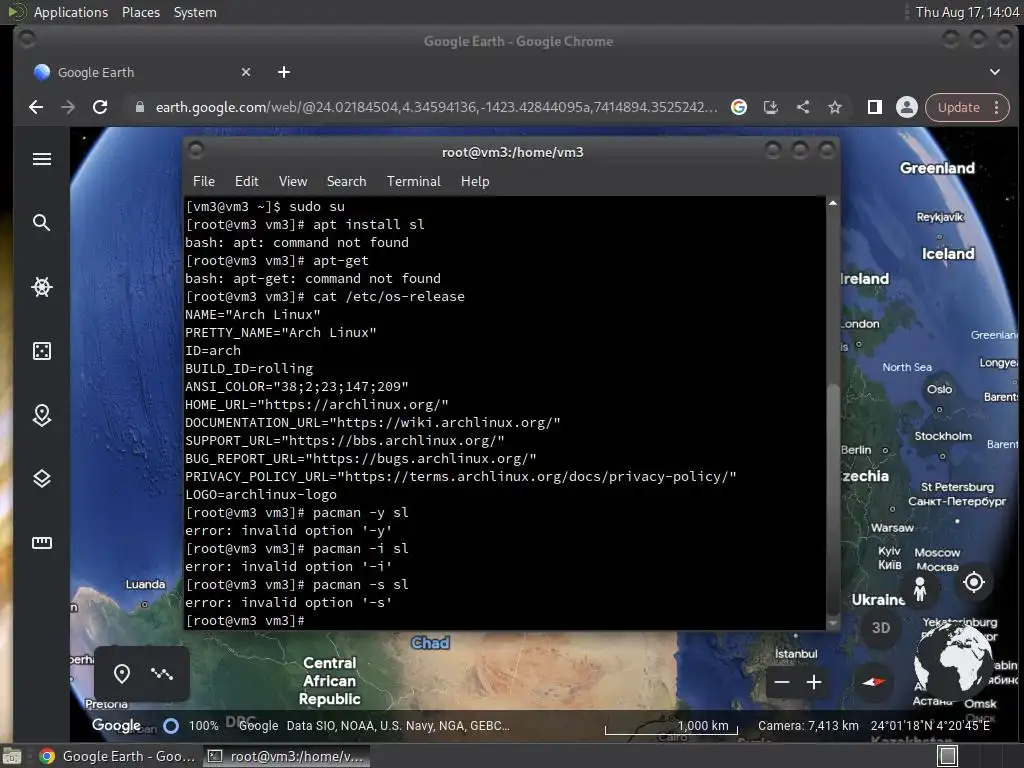Click the Update button in Chrome

958,107
